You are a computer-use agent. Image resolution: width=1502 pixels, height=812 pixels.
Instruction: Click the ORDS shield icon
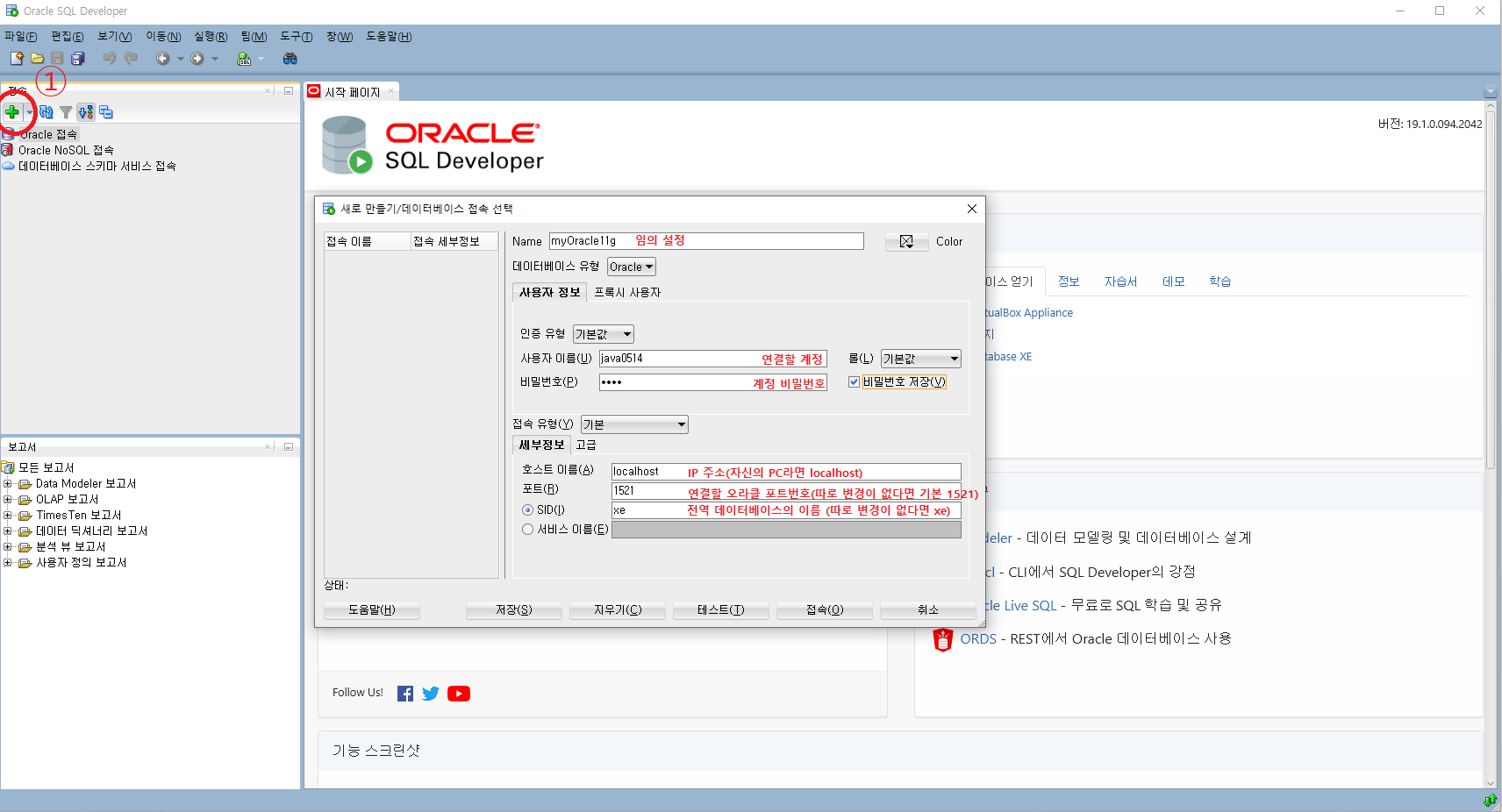tap(942, 640)
